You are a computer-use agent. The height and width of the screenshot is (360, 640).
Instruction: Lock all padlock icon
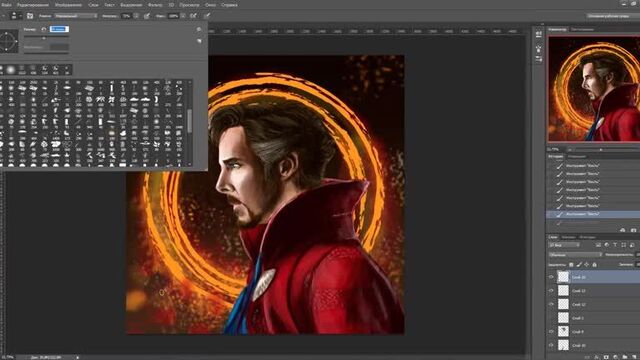tap(594, 264)
